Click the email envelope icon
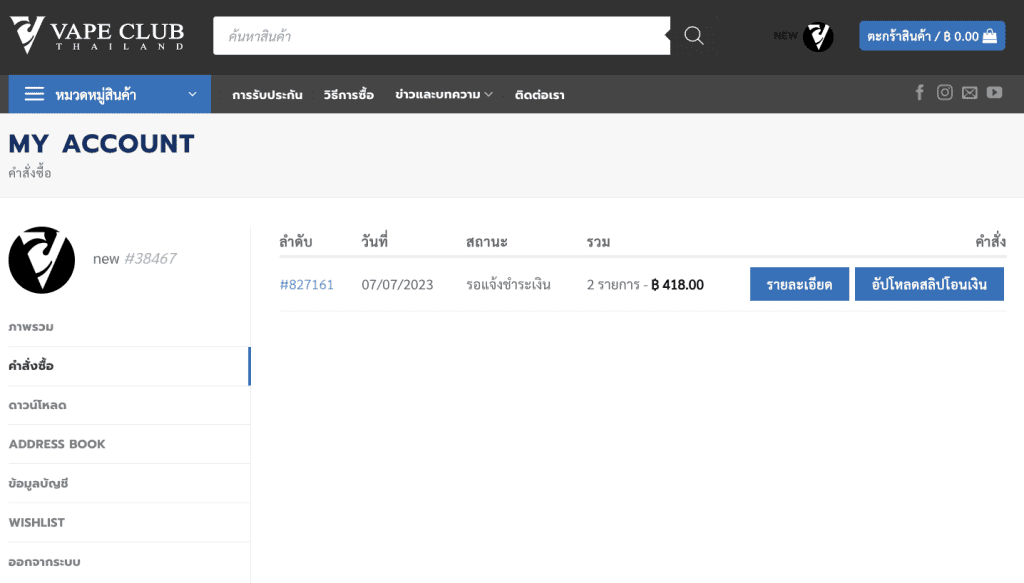Image resolution: width=1024 pixels, height=583 pixels. click(x=969, y=92)
